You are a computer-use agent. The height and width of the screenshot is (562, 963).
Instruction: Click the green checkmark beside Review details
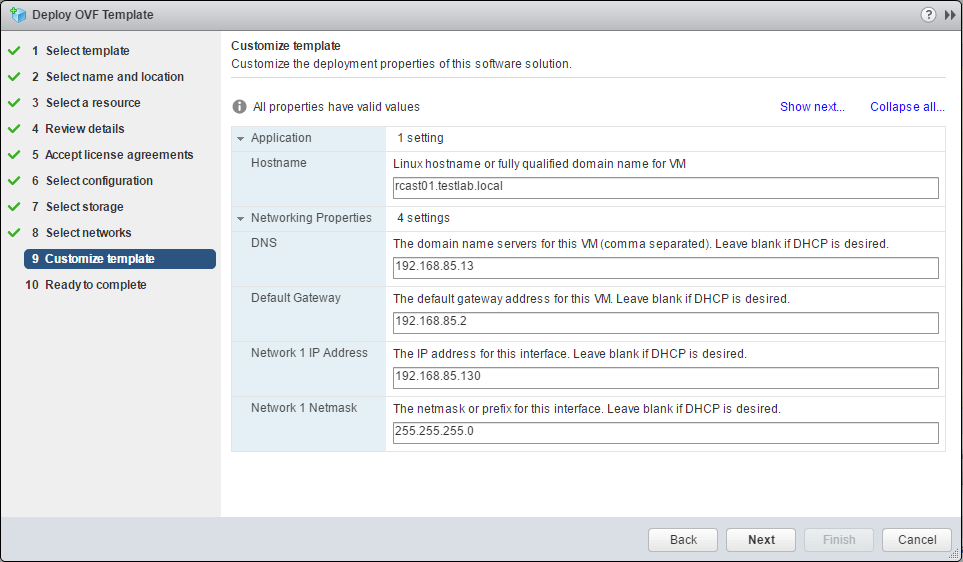pos(14,129)
